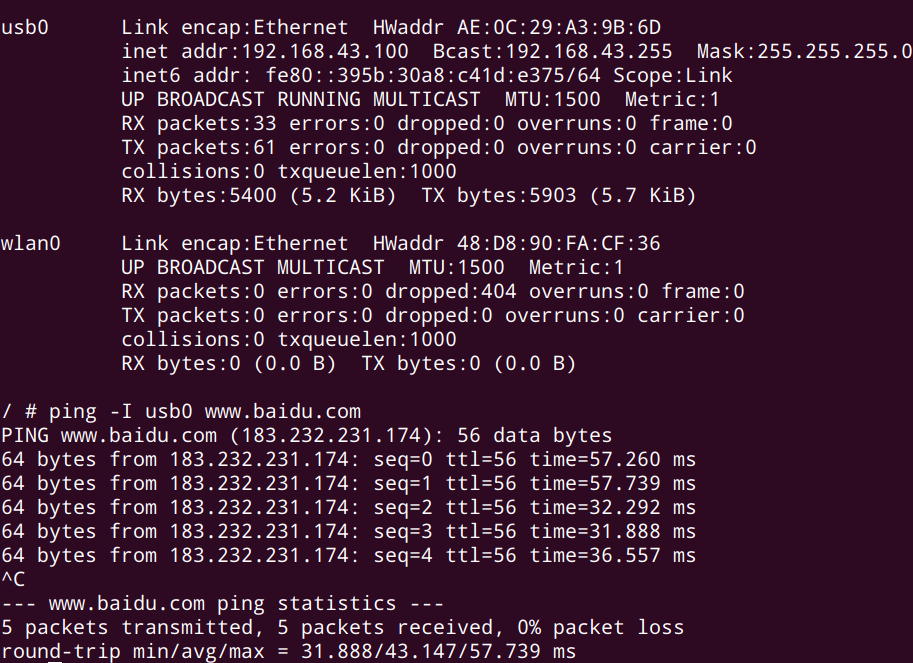Click Mask 255.255.255.0 text
This screenshot has width=913, height=663.
click(x=805, y=51)
